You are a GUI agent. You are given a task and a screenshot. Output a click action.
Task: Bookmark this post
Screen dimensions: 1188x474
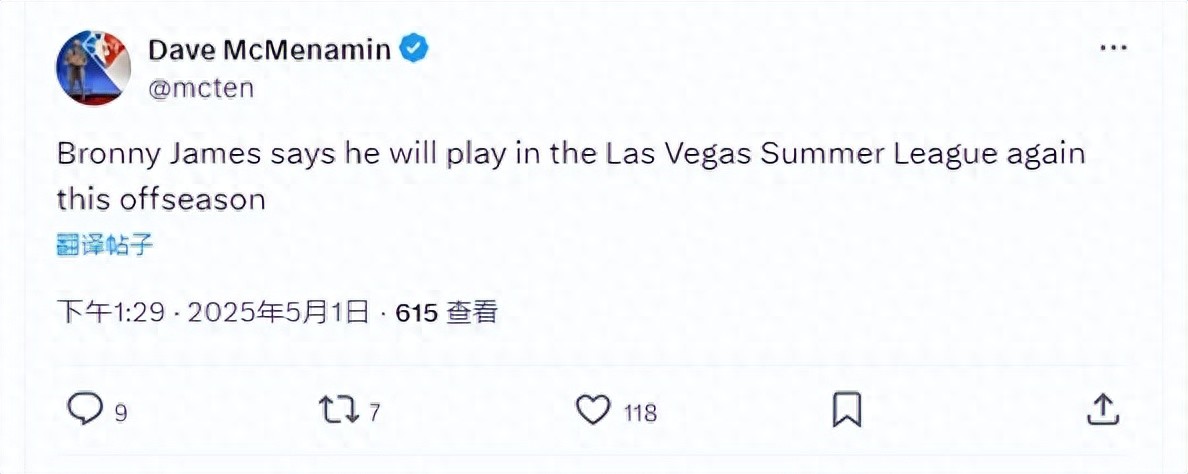coord(847,408)
